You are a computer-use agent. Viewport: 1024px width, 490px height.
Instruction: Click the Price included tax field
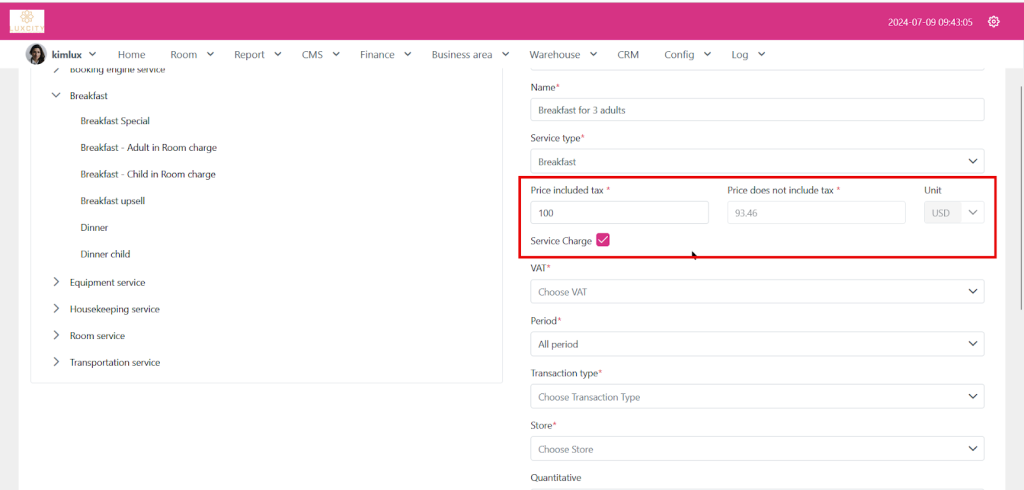[x=619, y=212]
